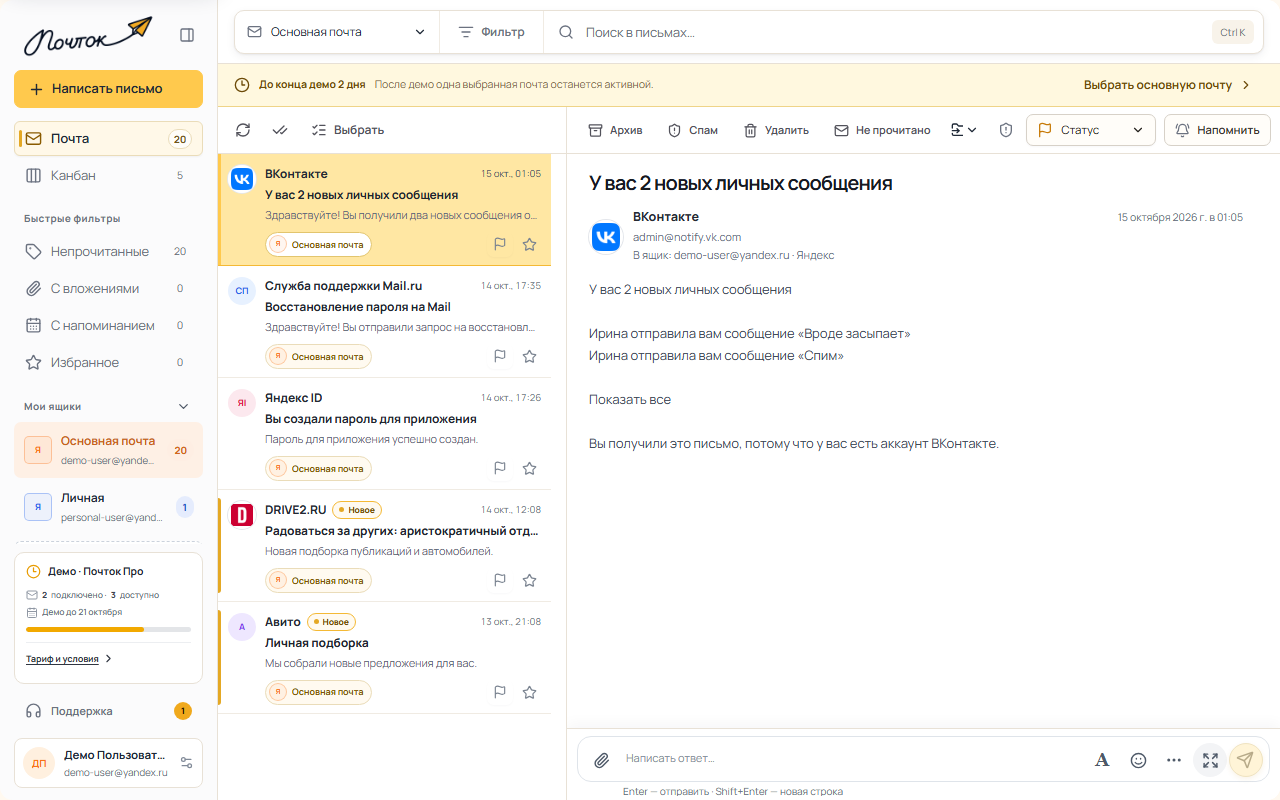Open the Фильтр menu
The image size is (1280, 800).
click(491, 32)
